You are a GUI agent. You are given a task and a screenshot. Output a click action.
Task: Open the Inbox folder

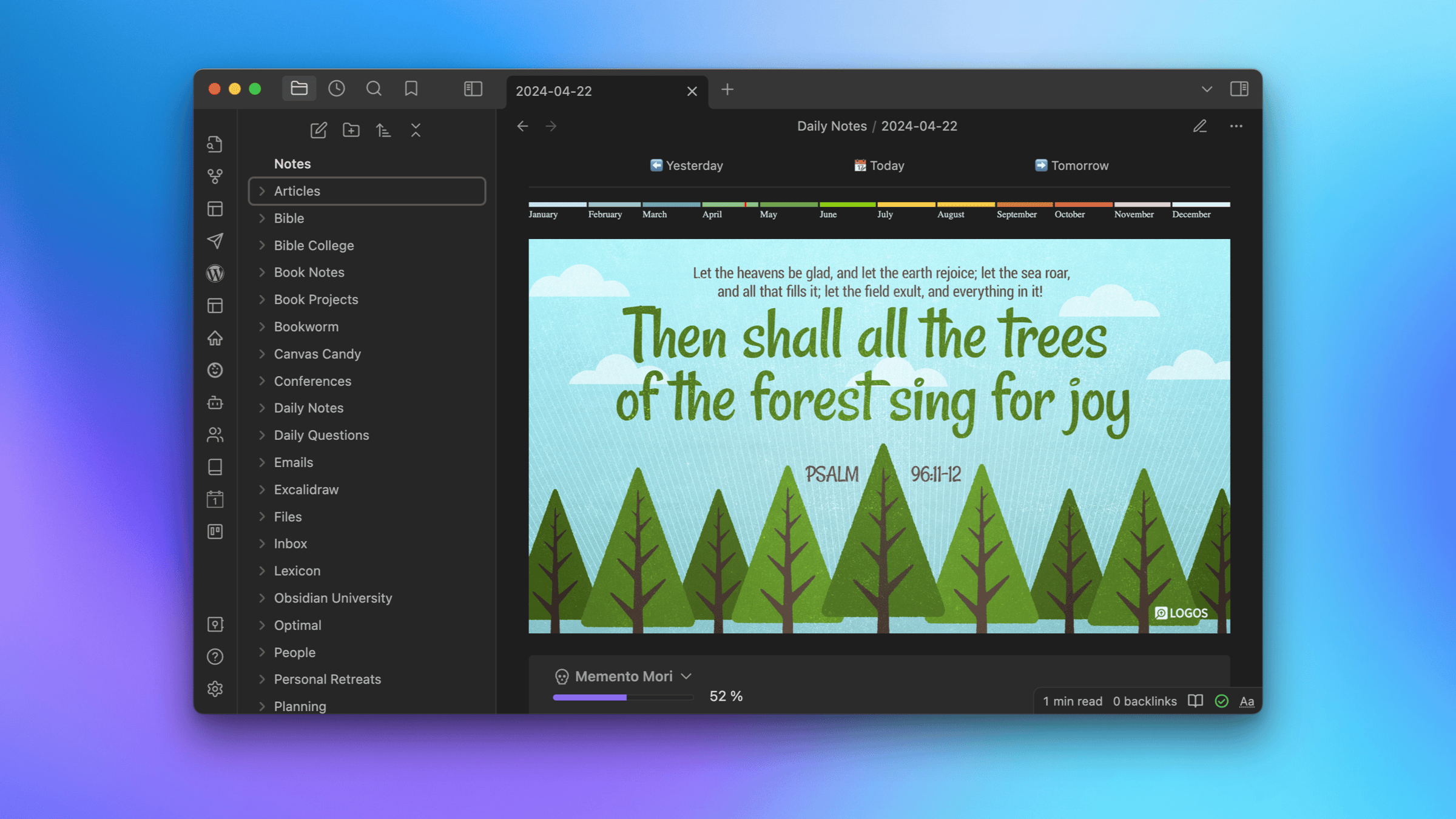pos(367,544)
